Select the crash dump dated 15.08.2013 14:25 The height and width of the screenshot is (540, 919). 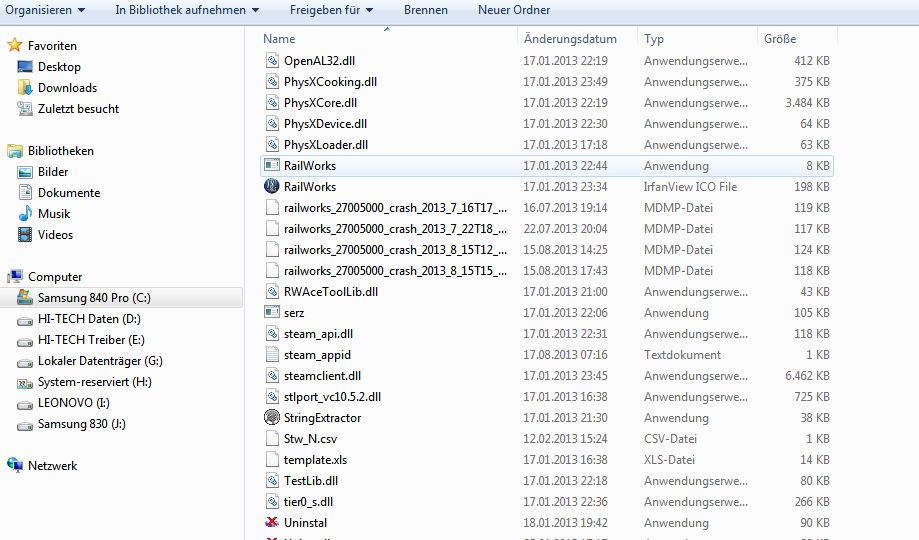[396, 250]
